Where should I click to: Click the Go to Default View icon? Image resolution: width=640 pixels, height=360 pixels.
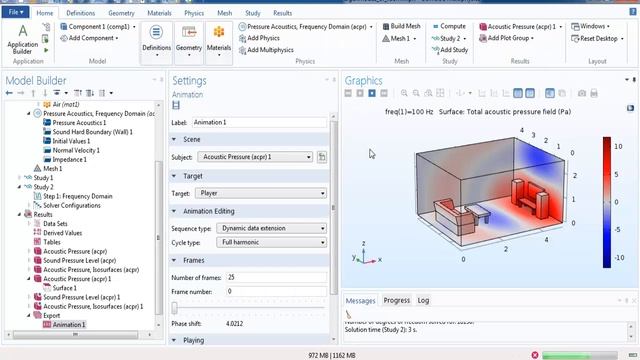tap(460, 93)
